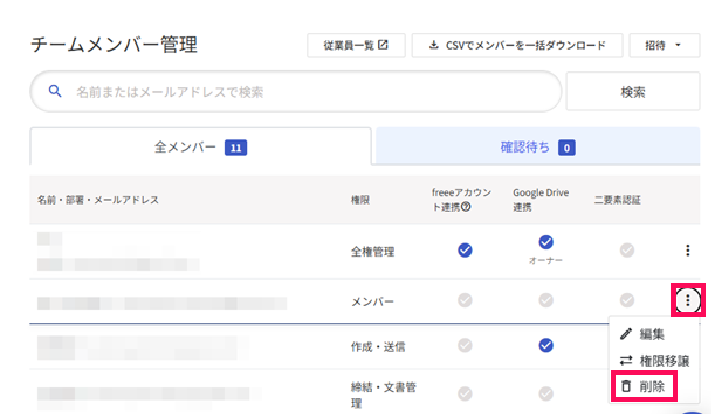
Task: Click the 締結・文書管理 permission text
Action: (x=383, y=395)
